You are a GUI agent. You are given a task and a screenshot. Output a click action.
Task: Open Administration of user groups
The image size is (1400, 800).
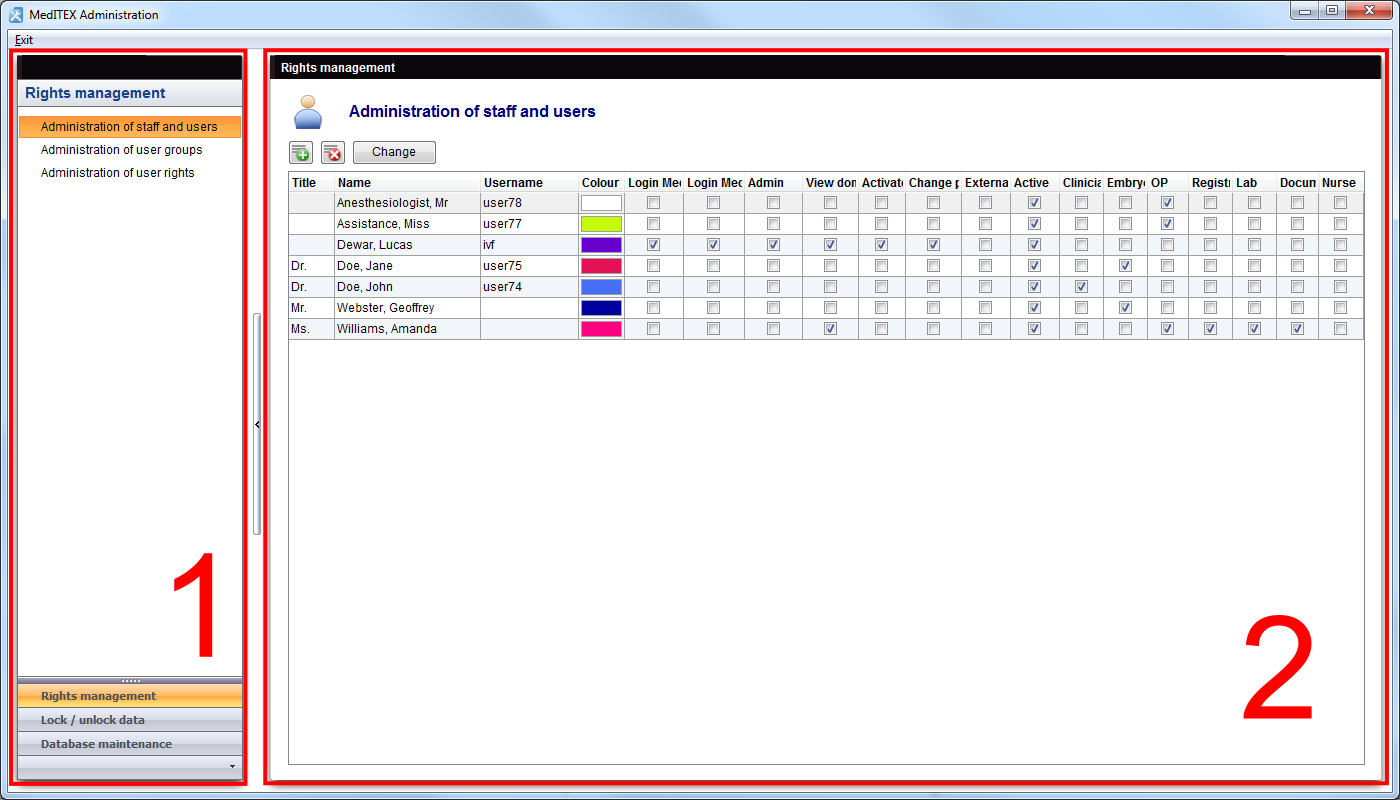[122, 150]
